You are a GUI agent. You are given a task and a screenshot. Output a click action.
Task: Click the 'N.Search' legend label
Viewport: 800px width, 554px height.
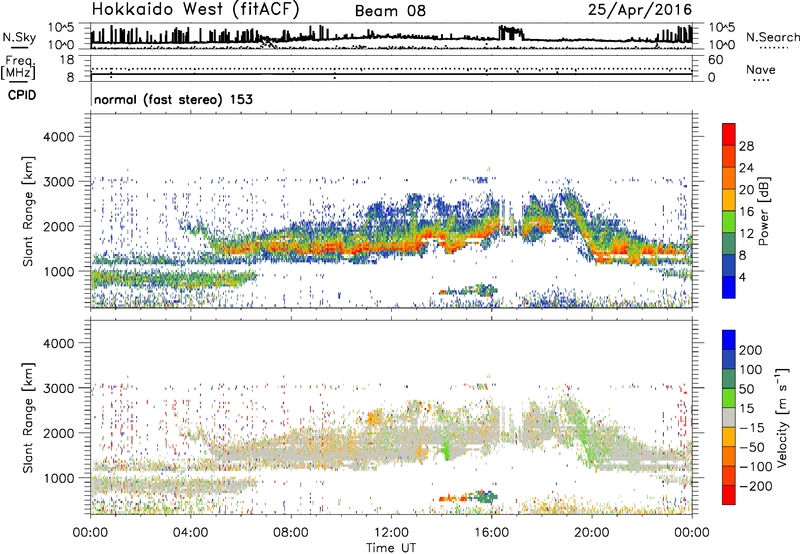pyautogui.click(x=773, y=37)
